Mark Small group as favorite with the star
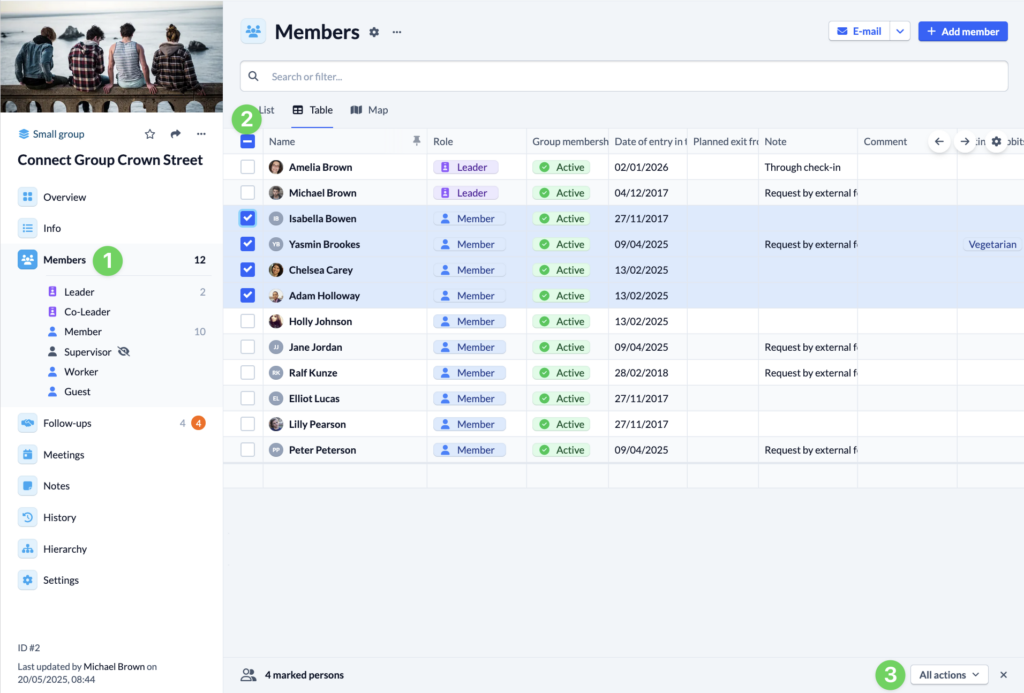The height and width of the screenshot is (693, 1024). tap(150, 133)
